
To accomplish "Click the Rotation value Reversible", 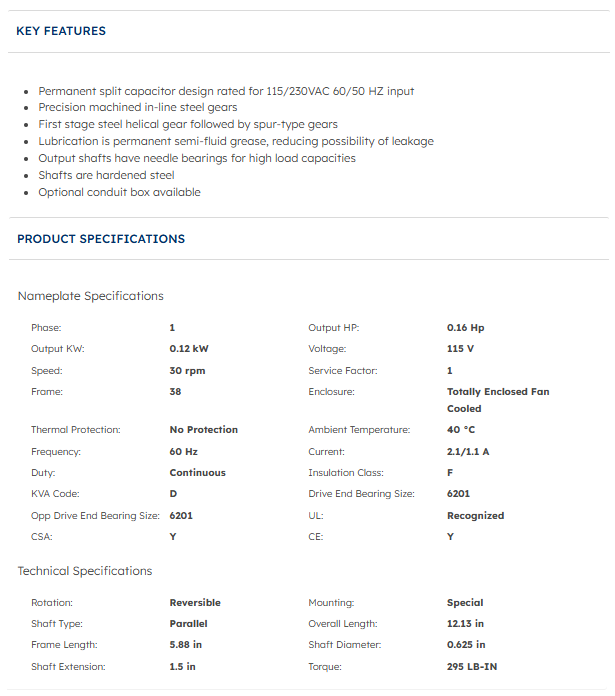I will tap(195, 603).
